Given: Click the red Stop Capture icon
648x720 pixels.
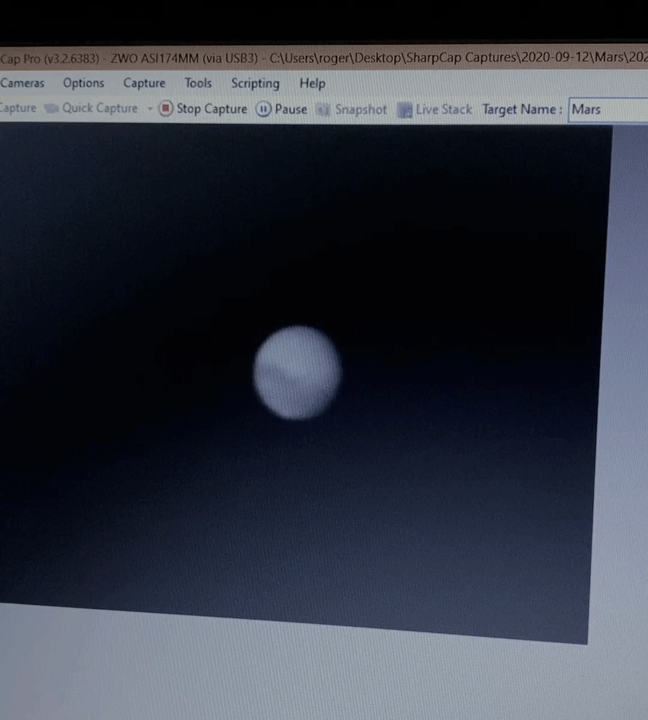Looking at the screenshot, I should 166,108.
